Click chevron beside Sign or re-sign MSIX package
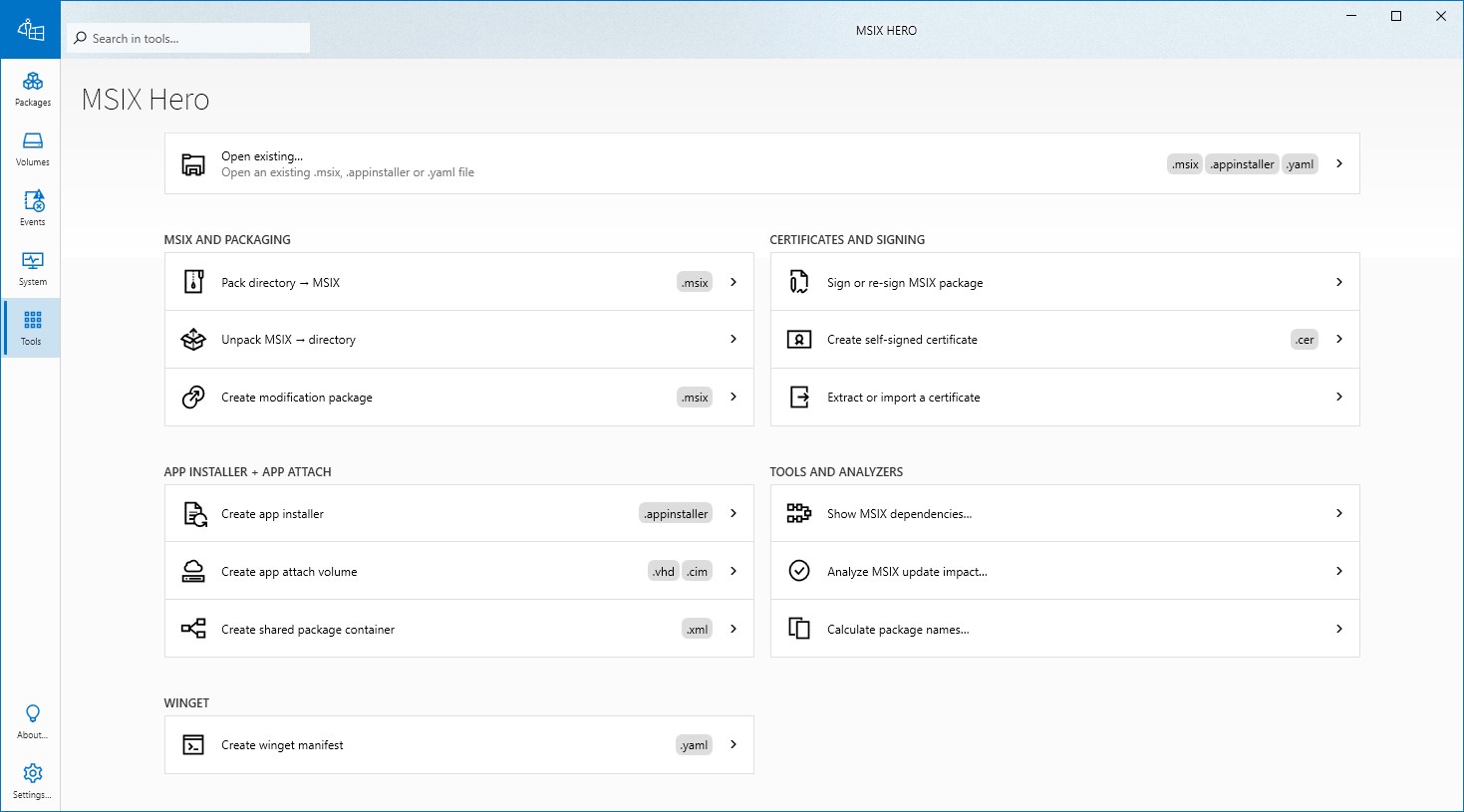 pyautogui.click(x=1339, y=282)
